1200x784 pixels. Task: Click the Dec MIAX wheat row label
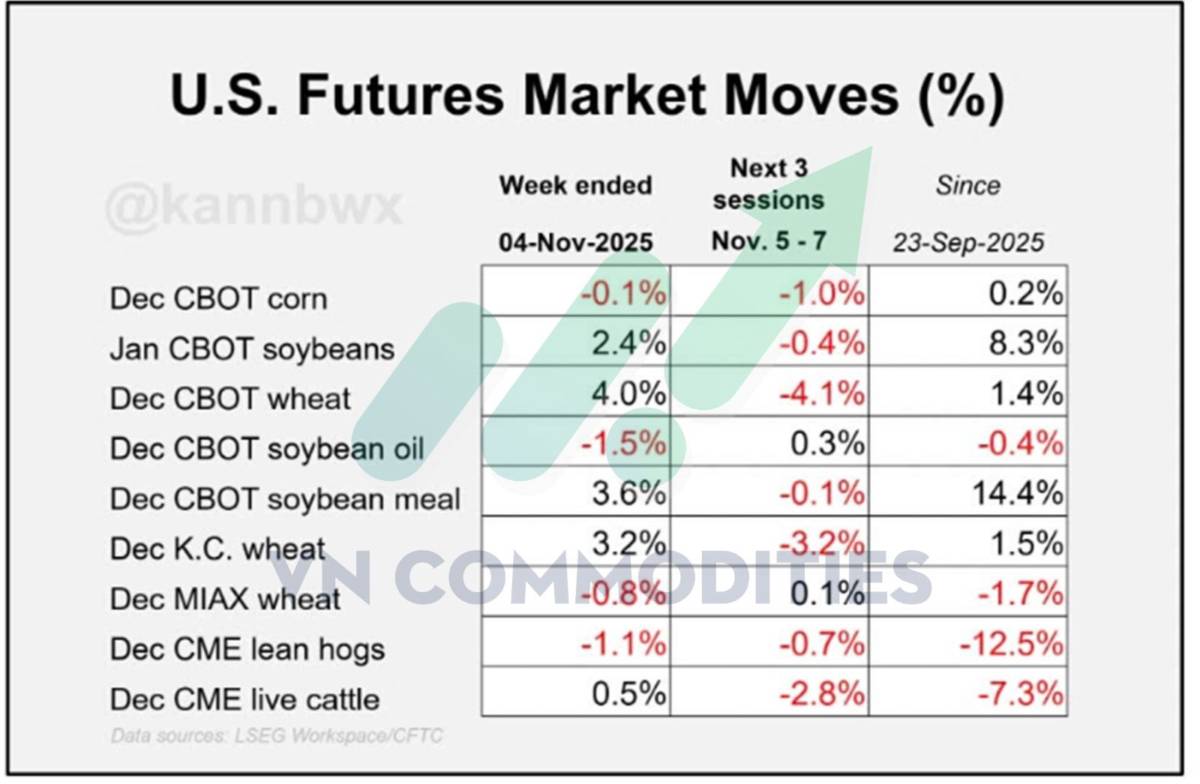[x=225, y=598]
